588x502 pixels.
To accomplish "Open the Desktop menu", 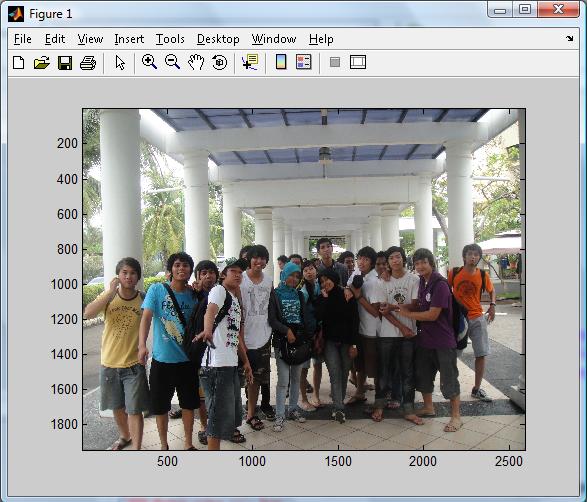I will (x=218, y=39).
